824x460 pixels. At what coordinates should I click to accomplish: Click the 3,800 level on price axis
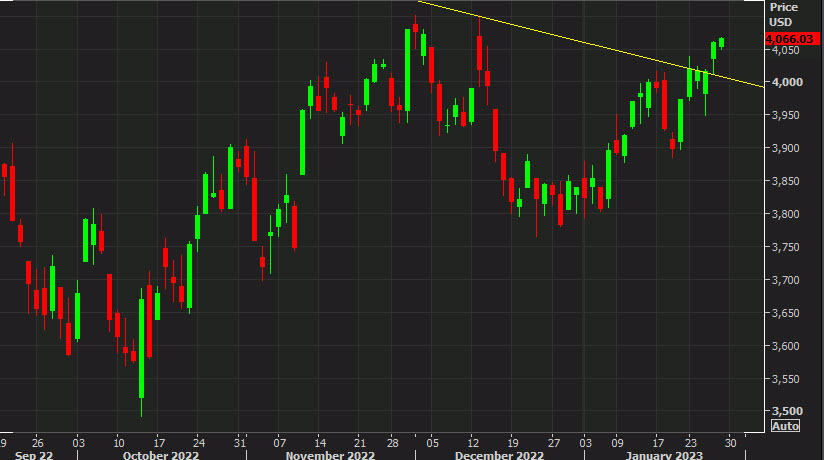[785, 214]
